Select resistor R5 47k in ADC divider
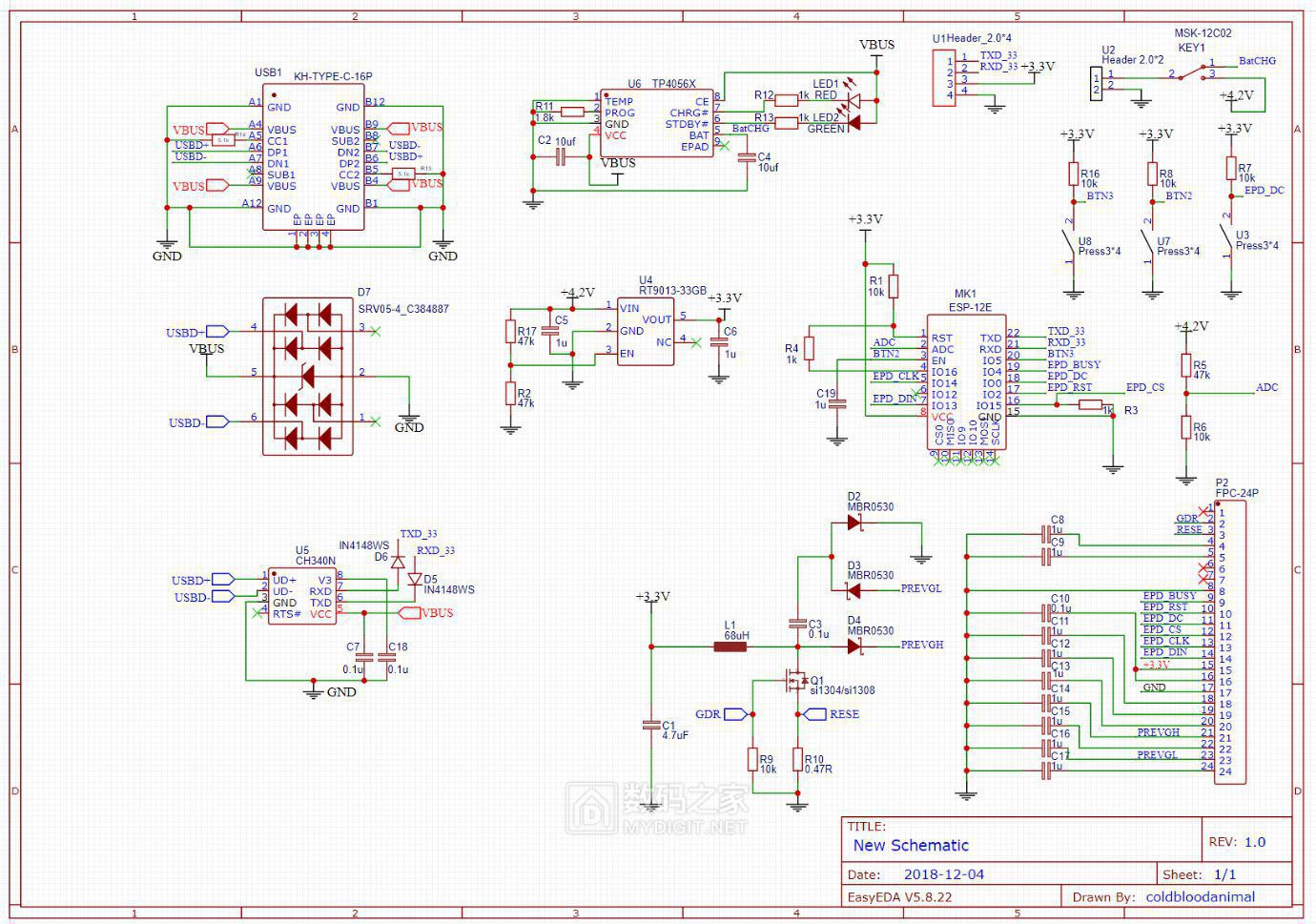This screenshot has width=1316, height=924. 1186,366
